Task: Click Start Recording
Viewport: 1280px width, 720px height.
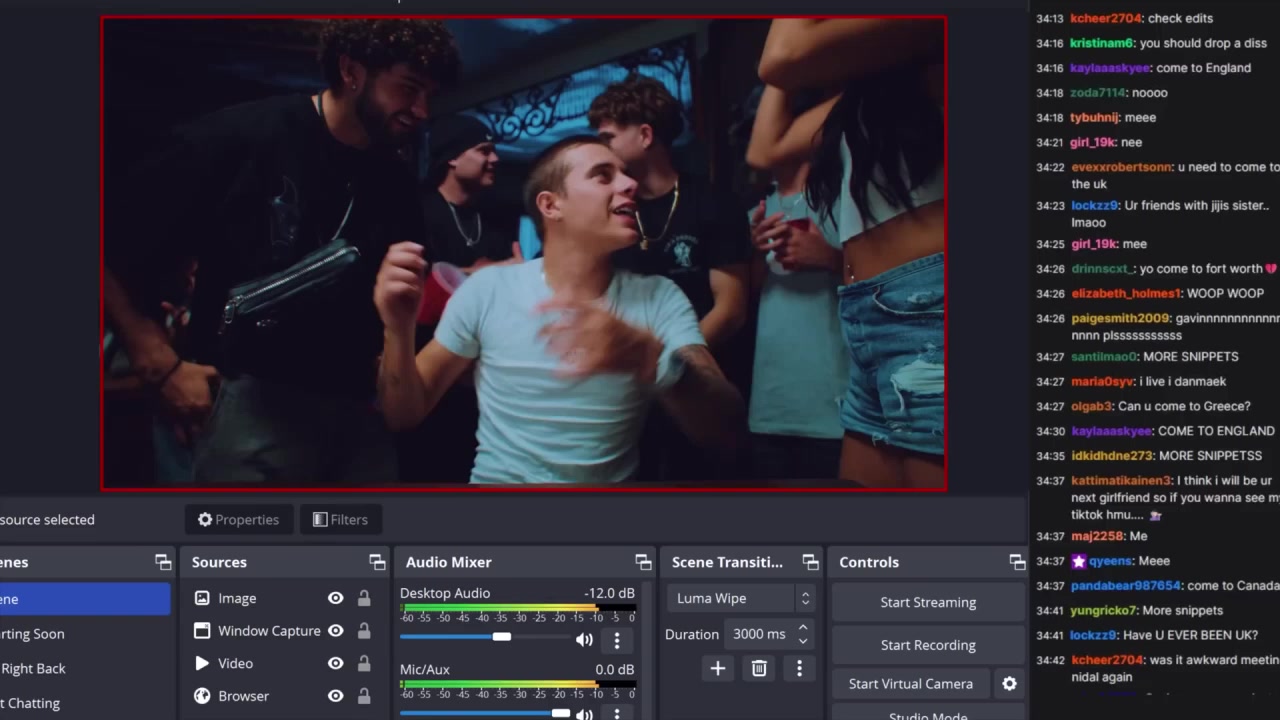Action: [927, 645]
